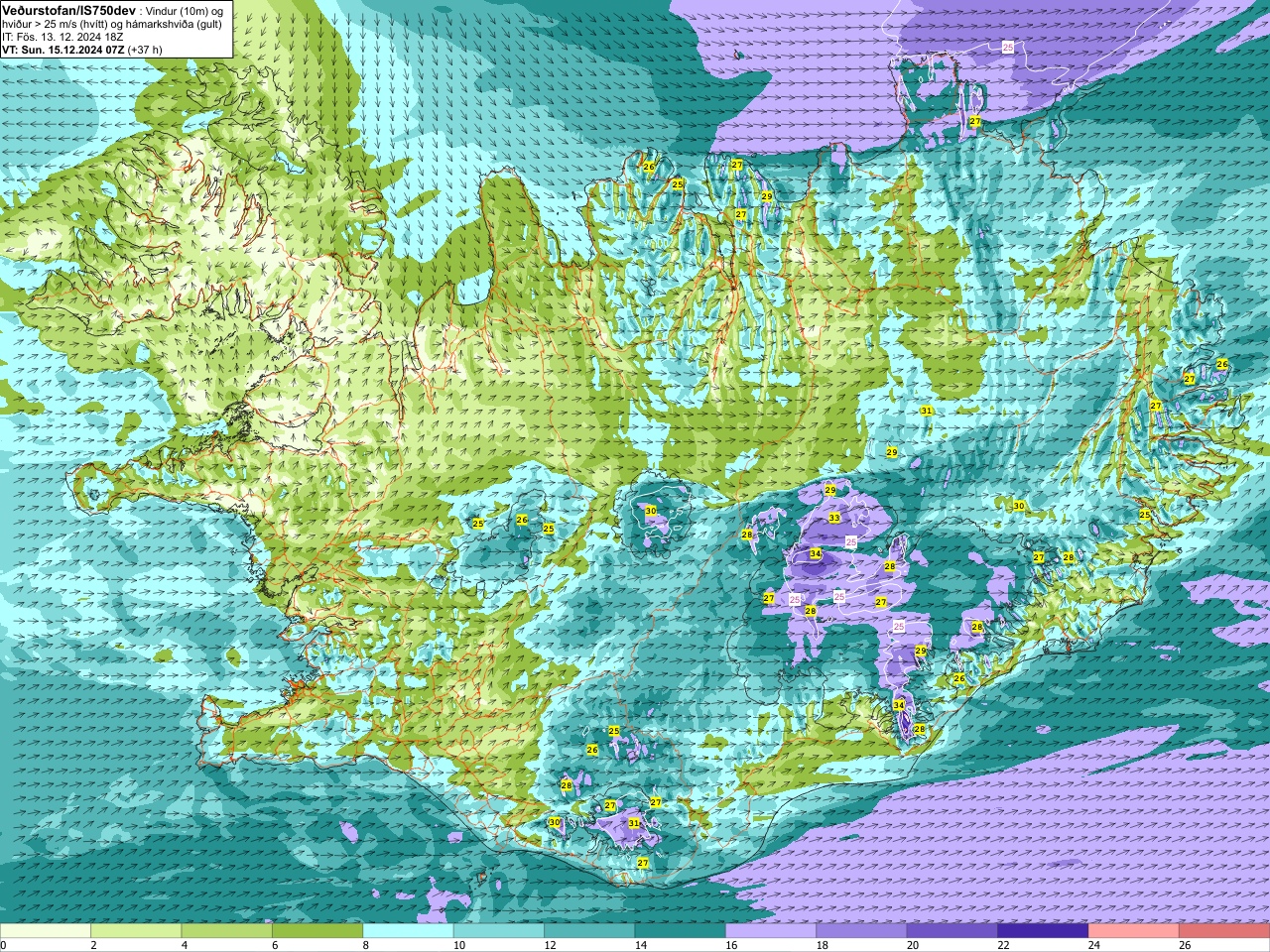Click the 0–2 m/s pale yellow legend swatch

point(46,931)
